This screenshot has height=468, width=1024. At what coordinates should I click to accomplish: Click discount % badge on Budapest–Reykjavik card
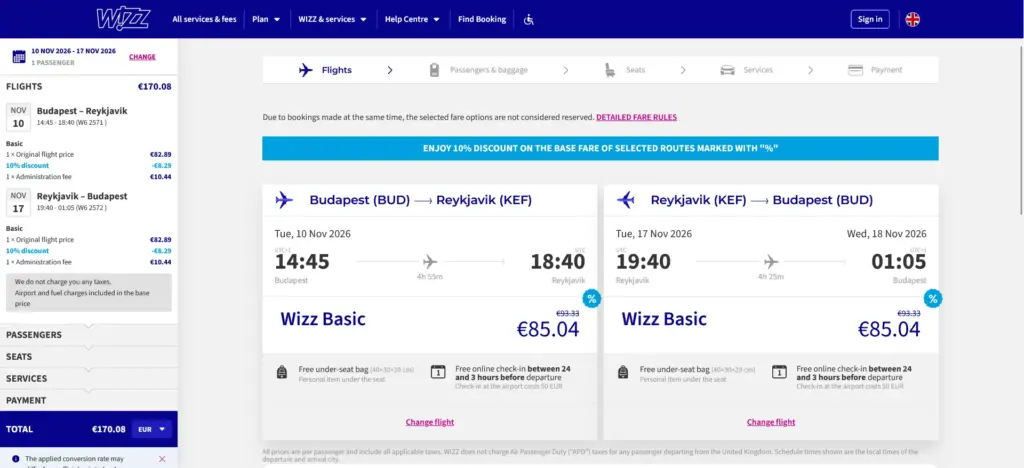tap(592, 299)
